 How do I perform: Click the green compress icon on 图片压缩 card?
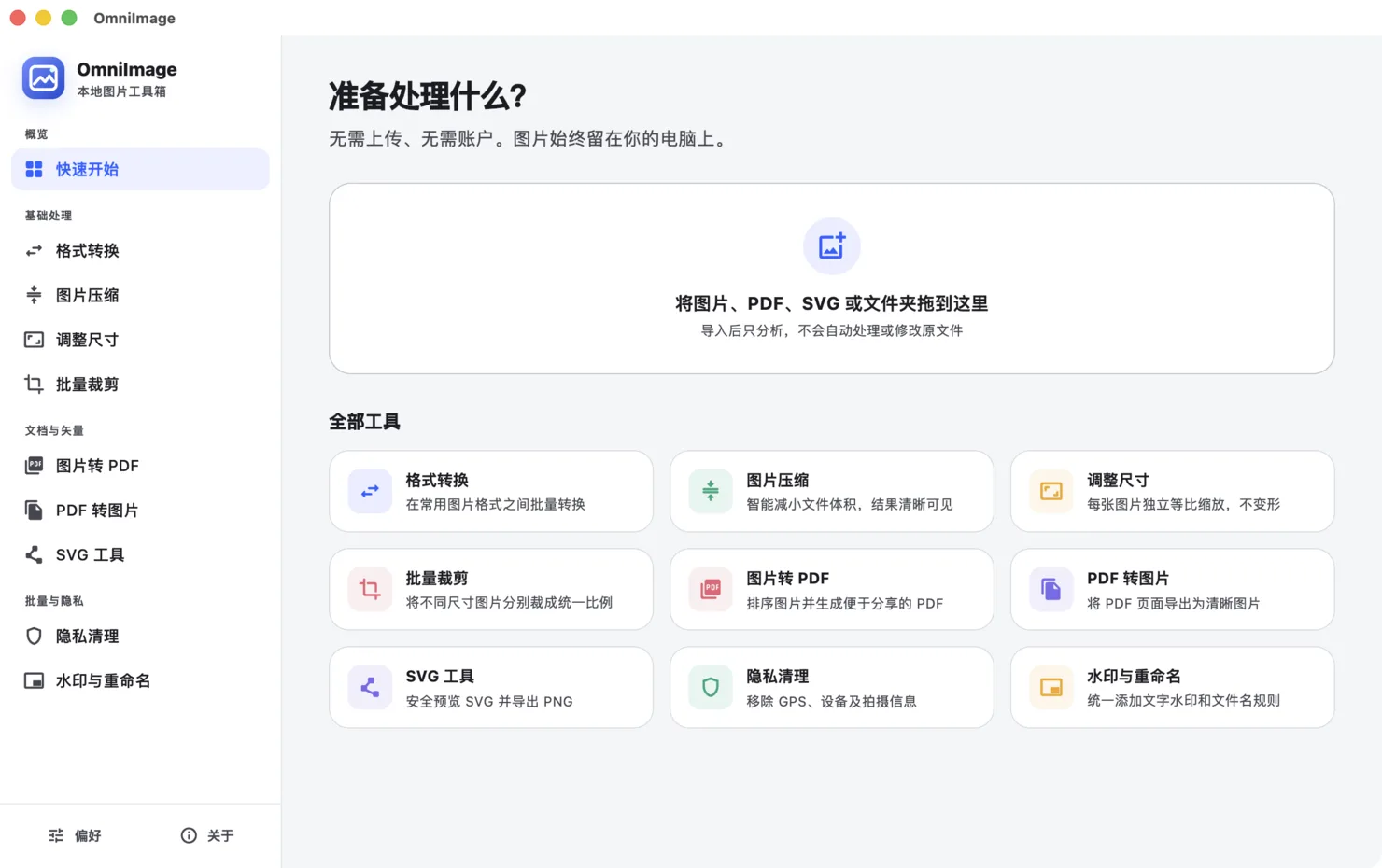(711, 491)
